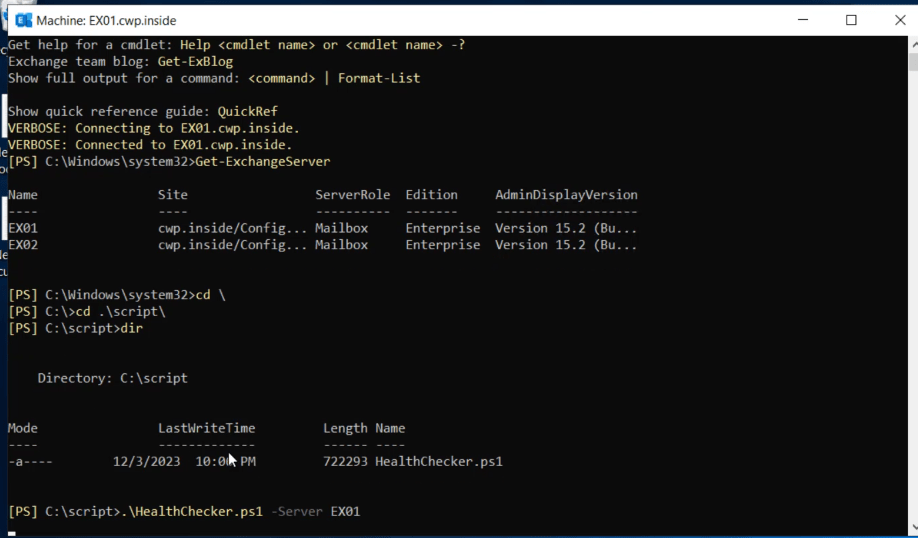Click the window title 'Machine: EX01.cwp.inside'
Screen dimensions: 918x538
106,20
